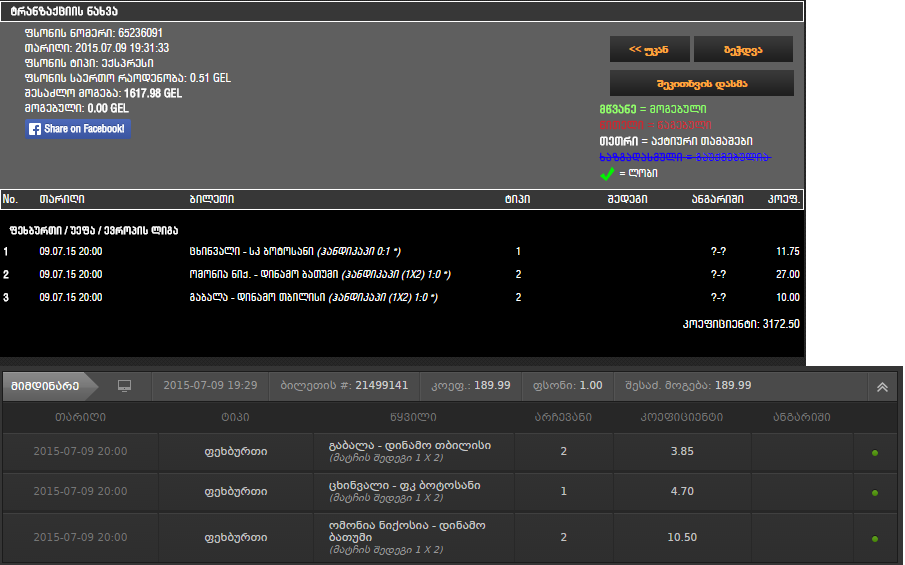Click the green 'მწვანე = მოგებული' legend entry
This screenshot has width=905, height=565.
(653, 109)
